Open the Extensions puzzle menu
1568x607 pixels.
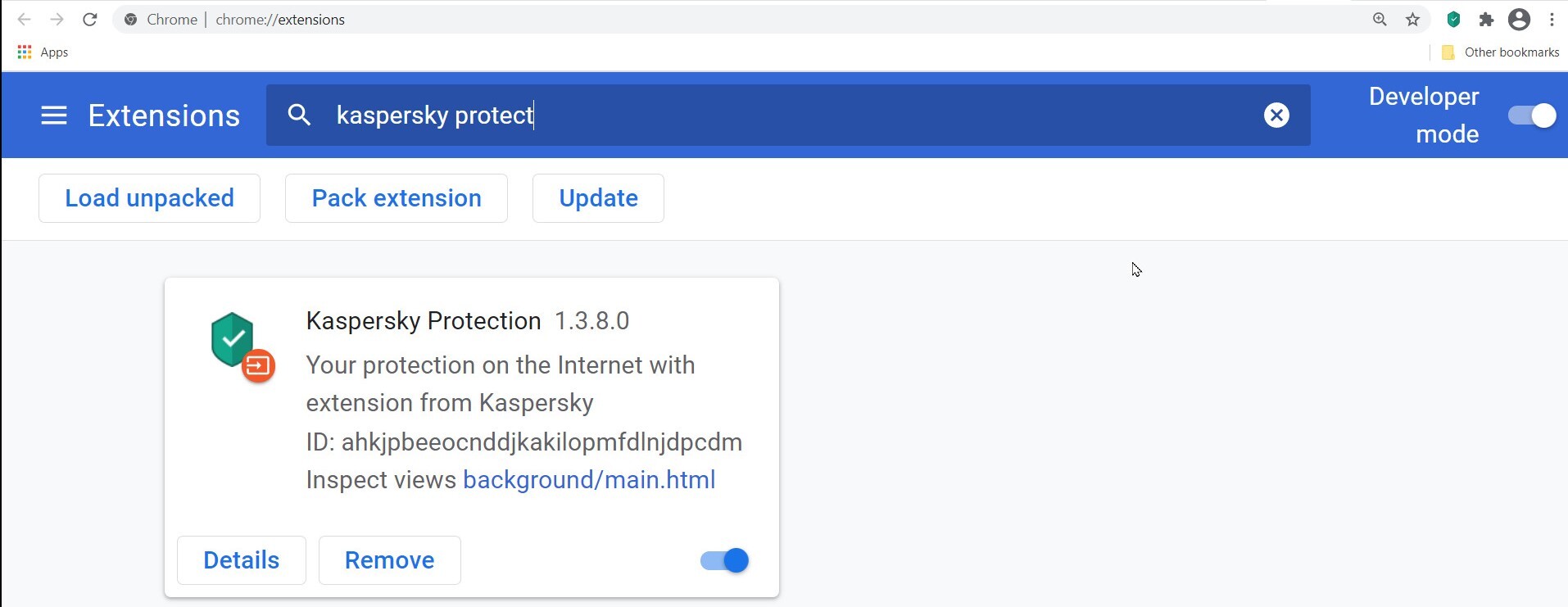[x=1486, y=20]
